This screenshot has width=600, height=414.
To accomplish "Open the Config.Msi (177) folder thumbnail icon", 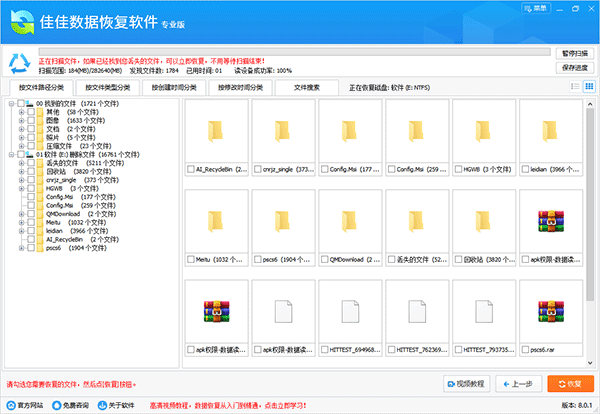I will [x=349, y=131].
